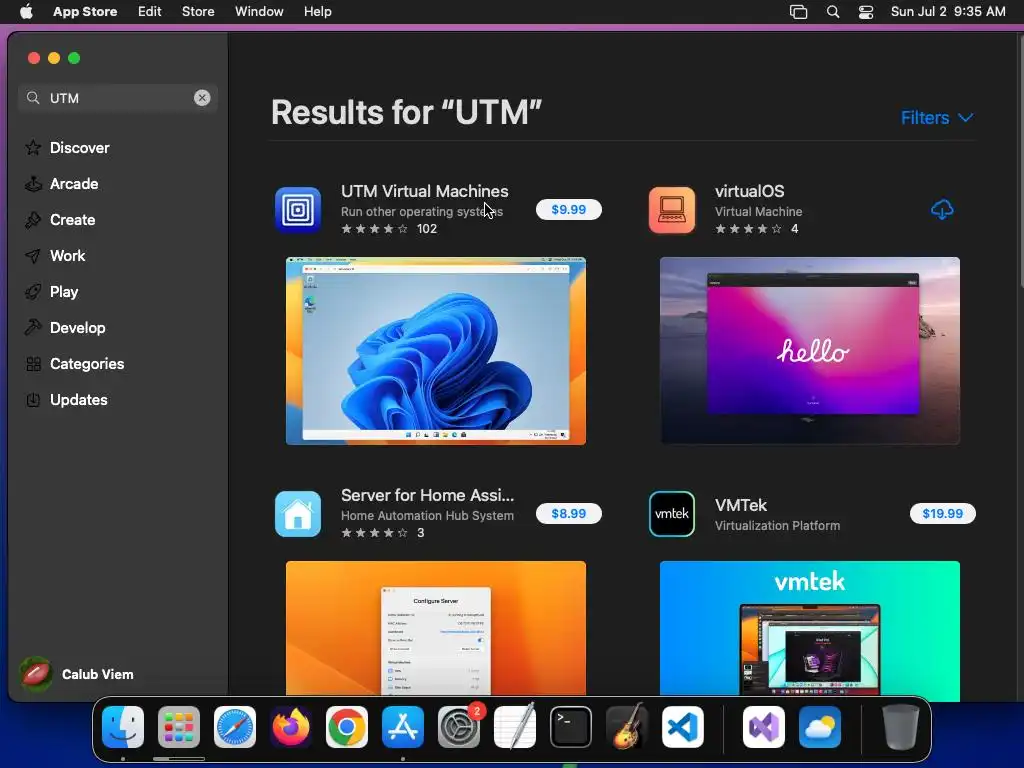This screenshot has height=768, width=1024.
Task: Launch Visual Studio from the Dock
Action: coord(764,727)
